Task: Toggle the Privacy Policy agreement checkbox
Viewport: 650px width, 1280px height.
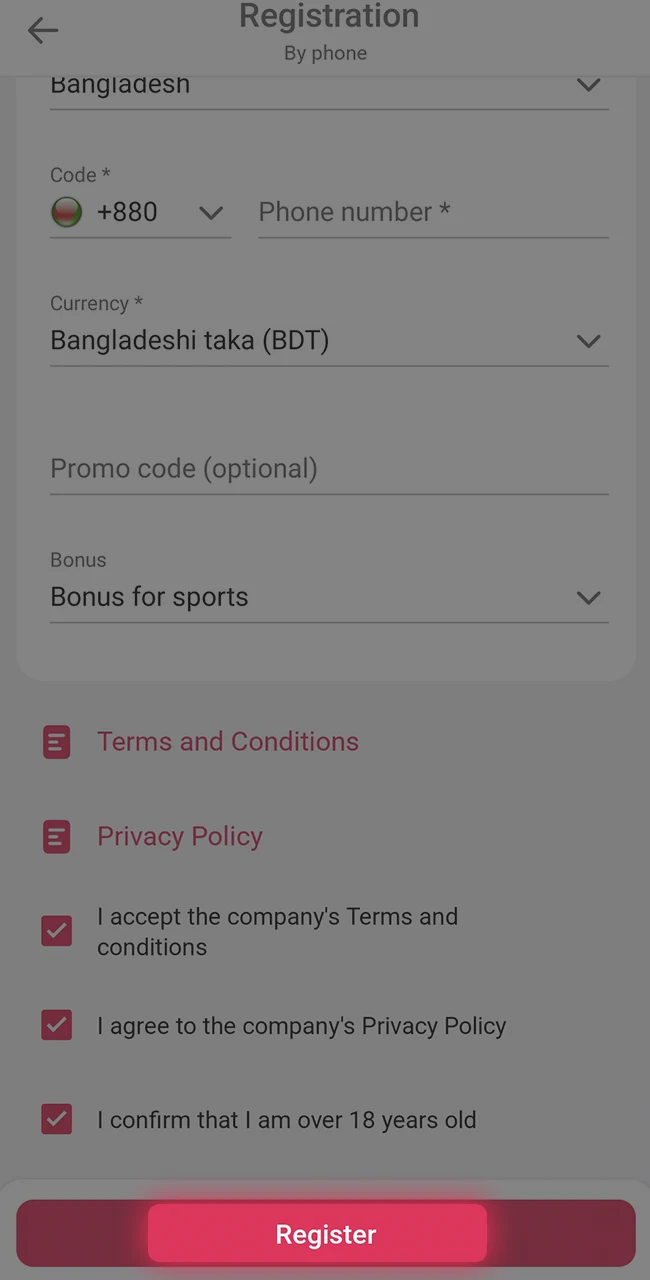Action: coord(57,1025)
